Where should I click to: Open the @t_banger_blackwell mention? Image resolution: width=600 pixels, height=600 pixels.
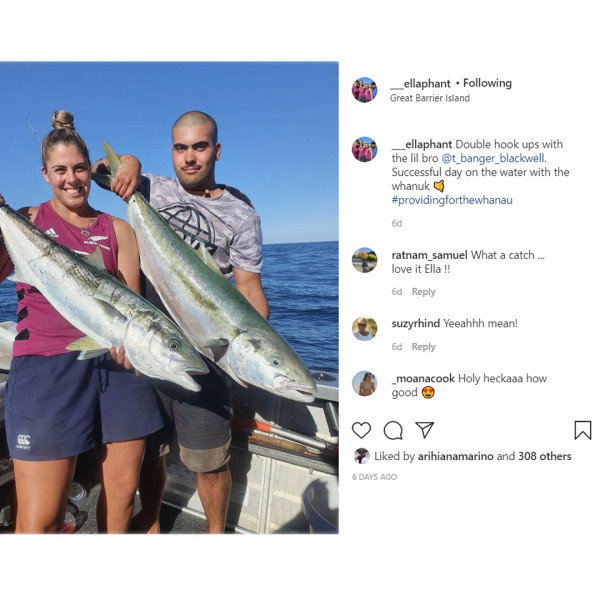(493, 158)
